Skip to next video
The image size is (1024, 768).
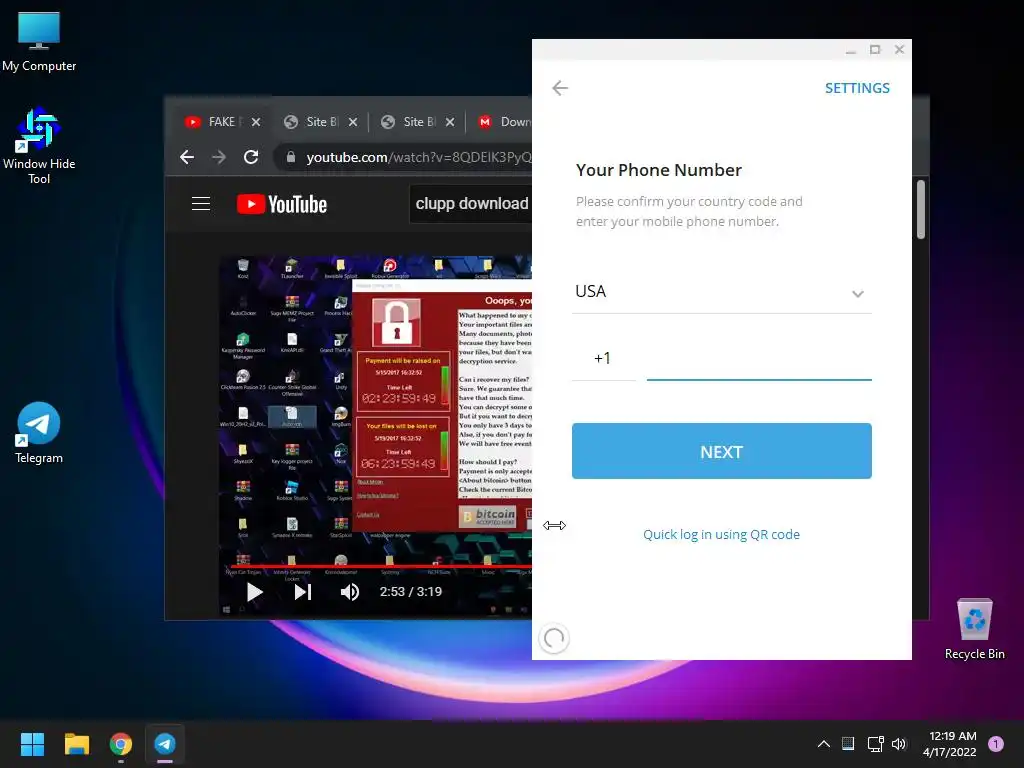tap(302, 592)
